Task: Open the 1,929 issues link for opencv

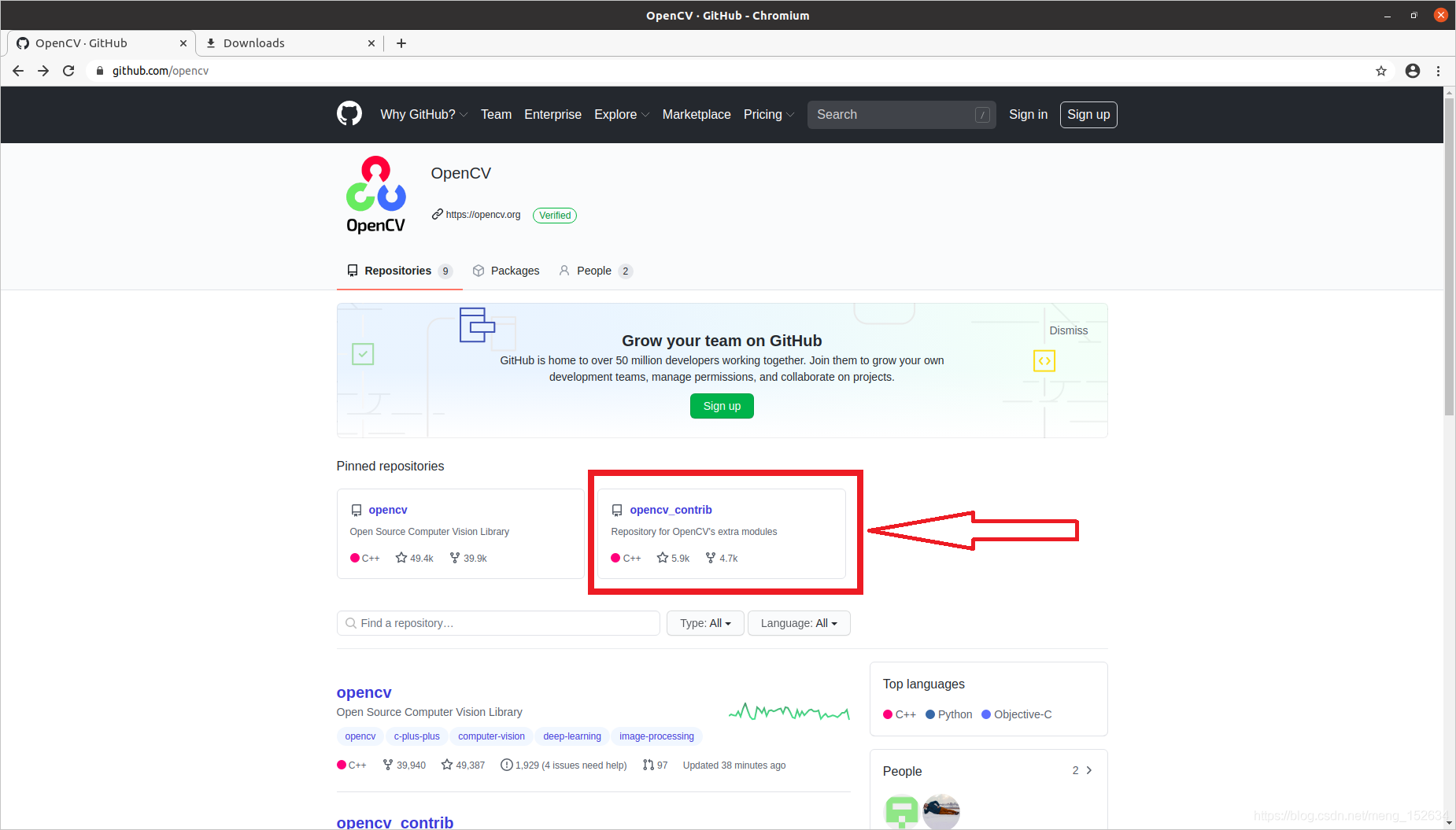Action: click(x=564, y=765)
